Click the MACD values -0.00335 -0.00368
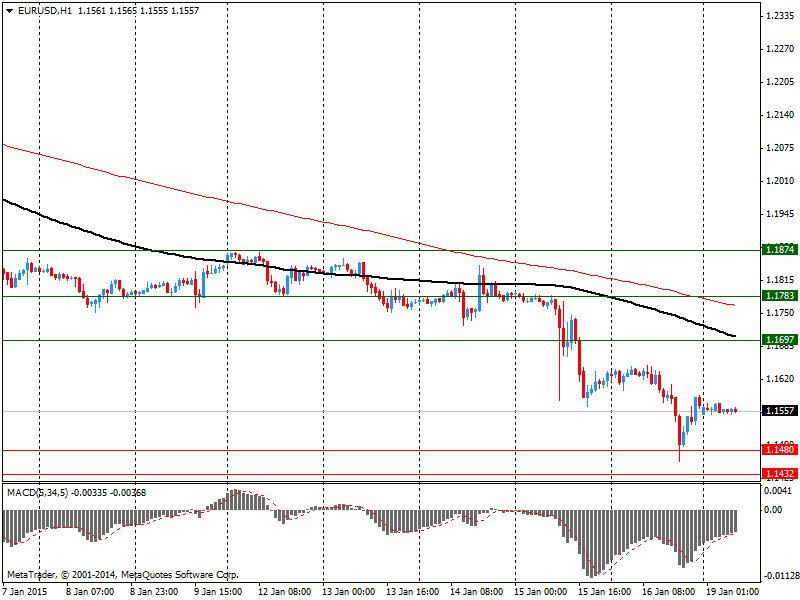Image resolution: width=800 pixels, height=600 pixels. point(109,493)
